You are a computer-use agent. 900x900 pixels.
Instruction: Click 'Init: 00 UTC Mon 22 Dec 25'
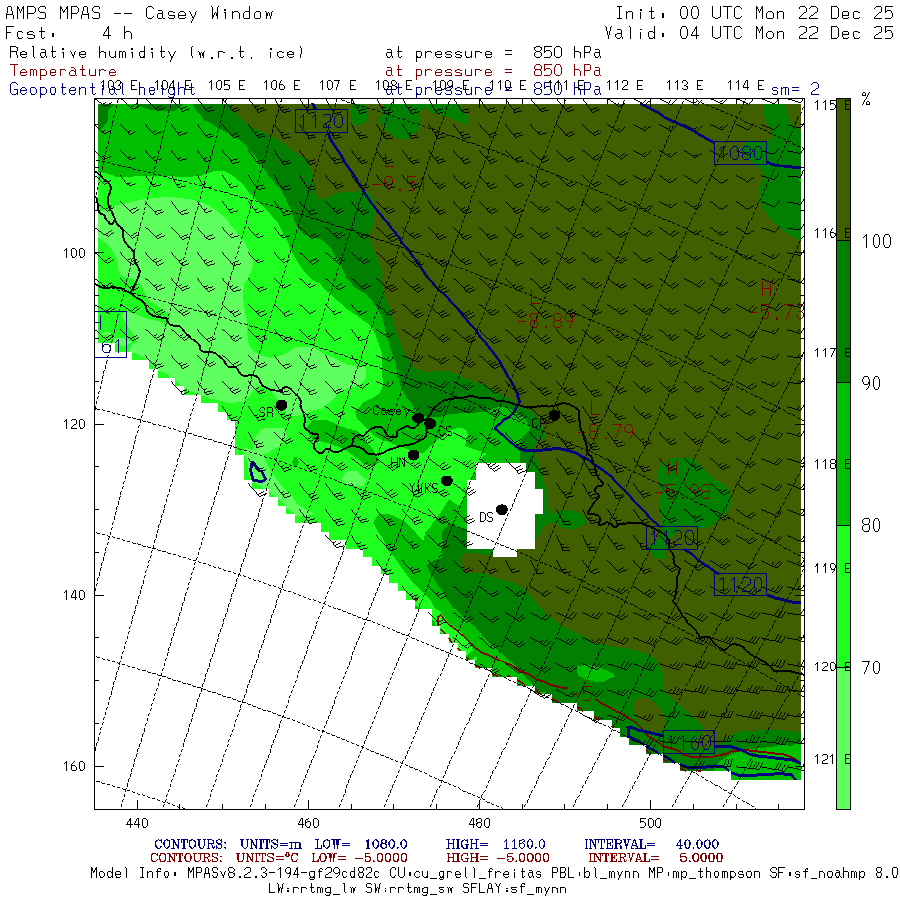point(755,13)
